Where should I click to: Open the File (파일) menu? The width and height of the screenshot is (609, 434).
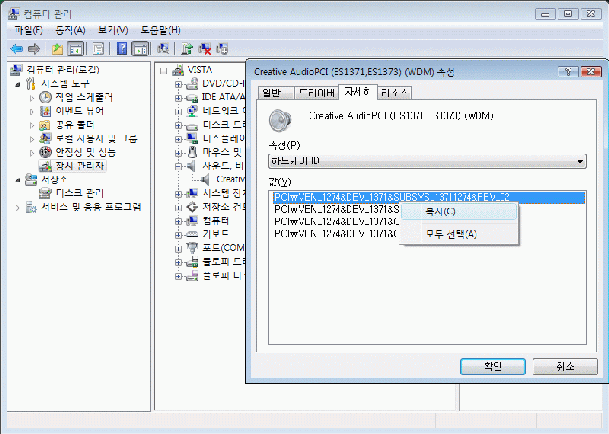[x=28, y=30]
